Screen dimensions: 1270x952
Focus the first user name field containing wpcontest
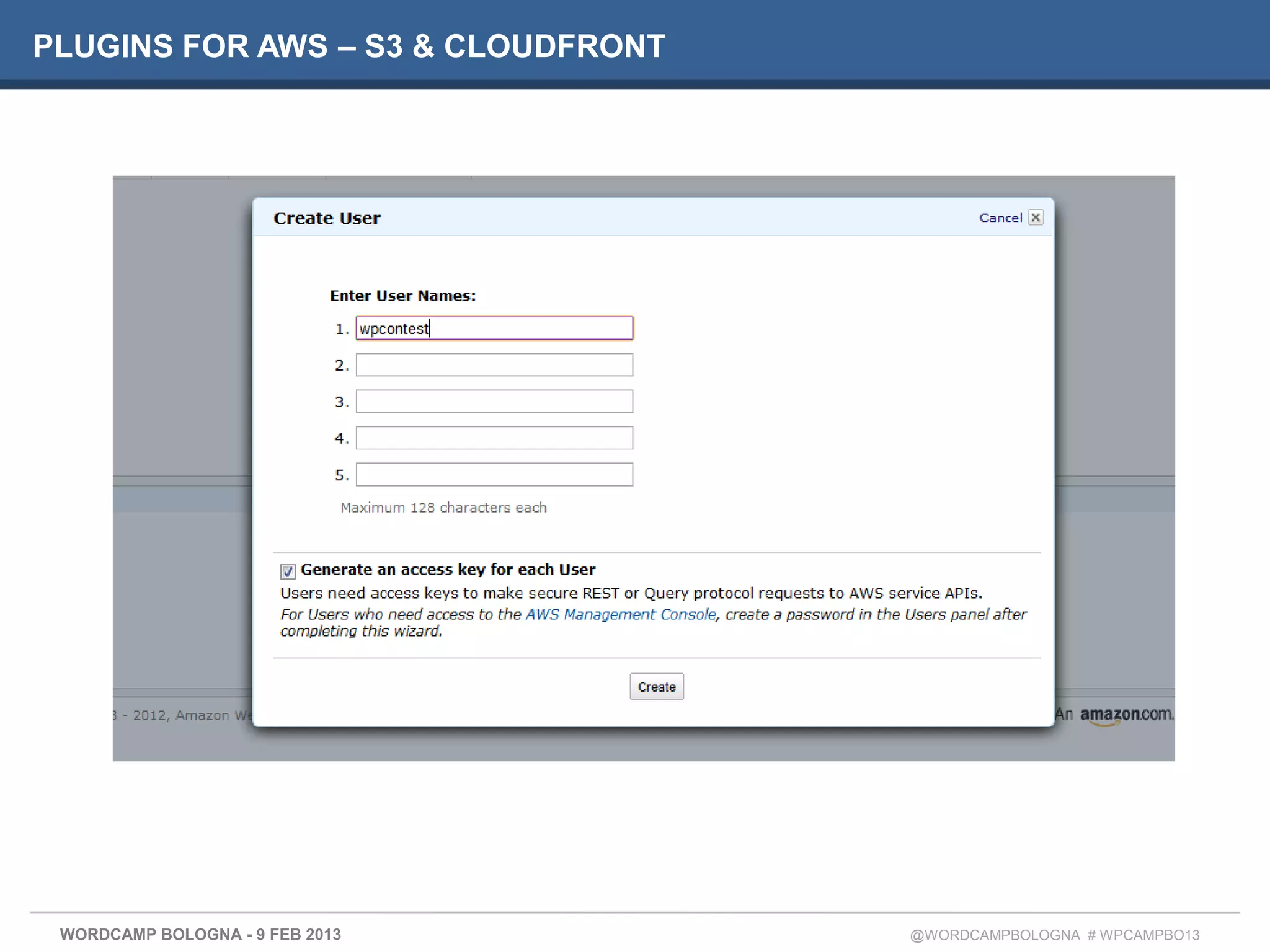click(494, 328)
